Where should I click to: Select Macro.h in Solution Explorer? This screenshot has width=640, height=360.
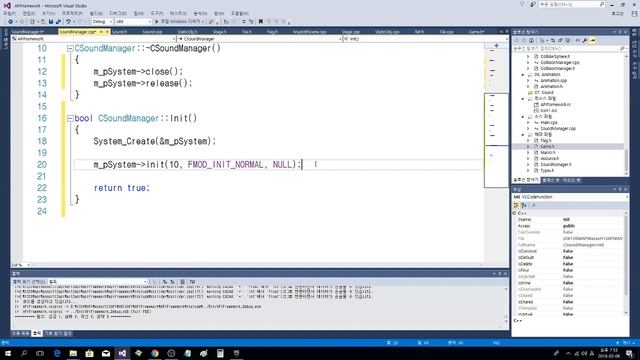point(548,152)
